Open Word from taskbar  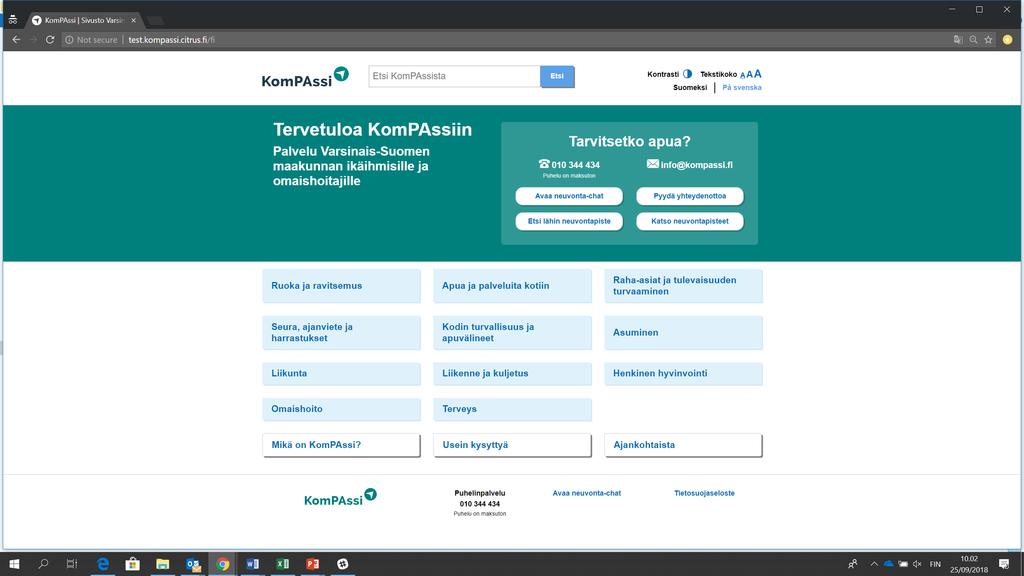253,564
